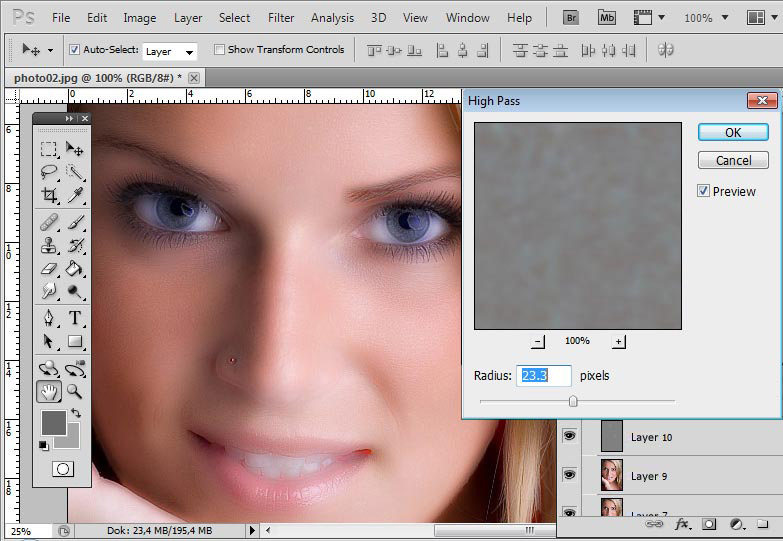Image resolution: width=783 pixels, height=541 pixels.
Task: Open the Filter menu
Action: pyautogui.click(x=281, y=18)
